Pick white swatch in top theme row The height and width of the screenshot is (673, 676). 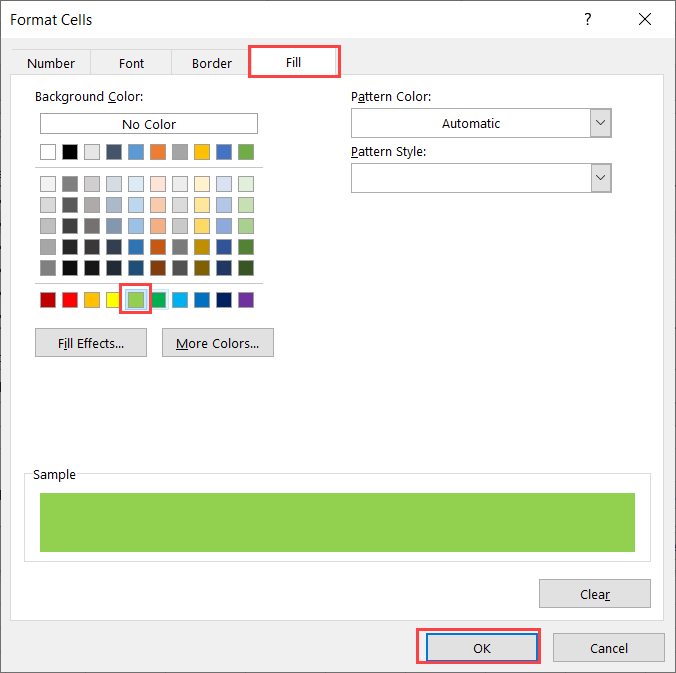[48, 152]
